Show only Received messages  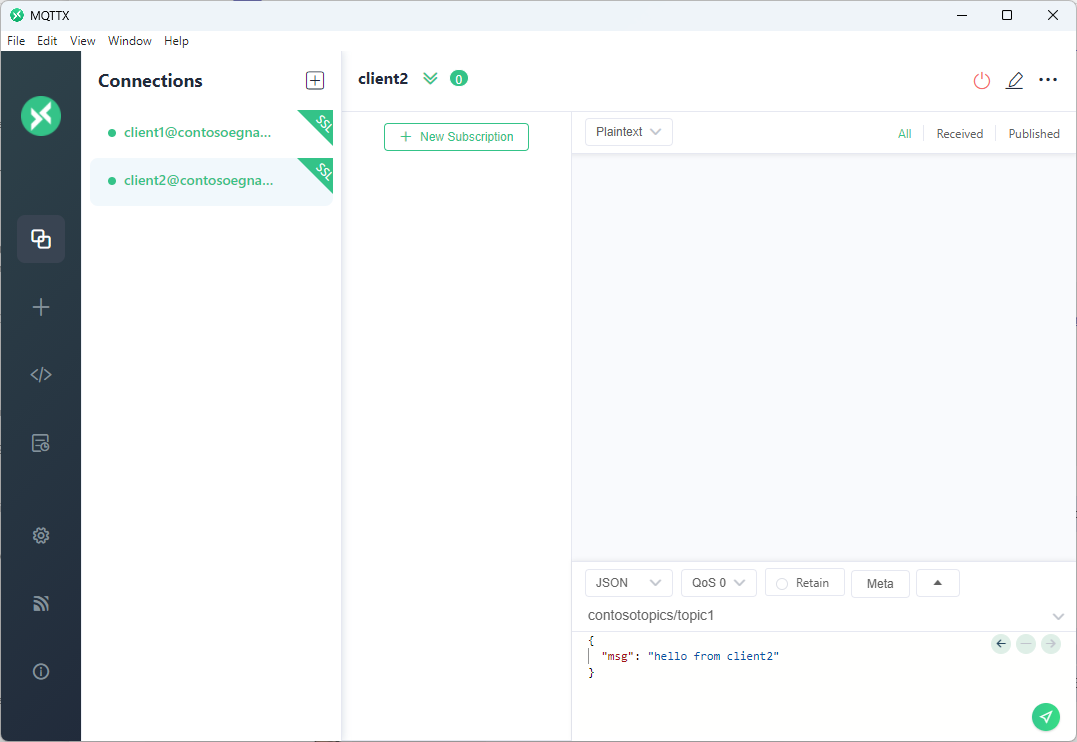click(x=960, y=134)
